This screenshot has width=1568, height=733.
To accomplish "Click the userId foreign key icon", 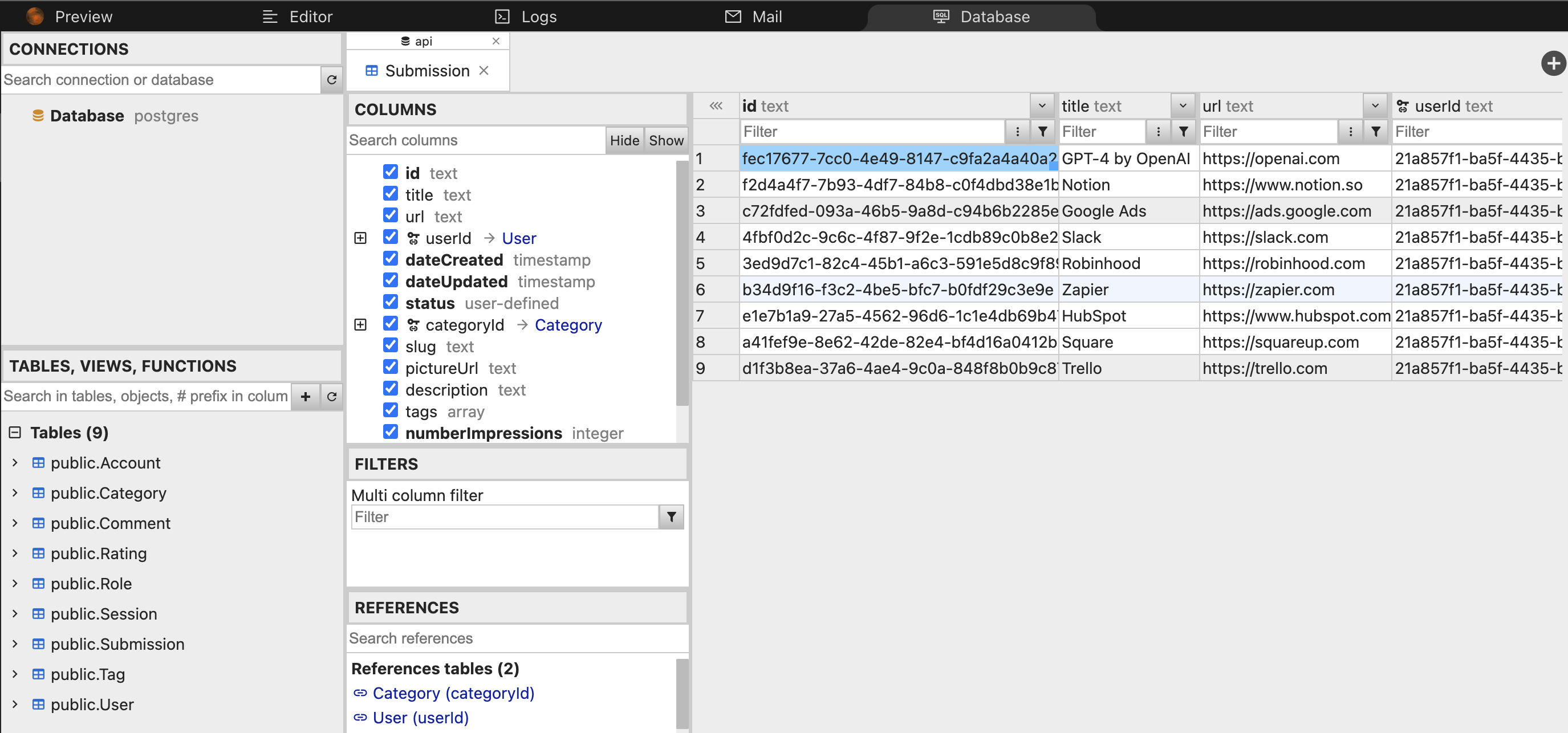I will click(x=413, y=238).
